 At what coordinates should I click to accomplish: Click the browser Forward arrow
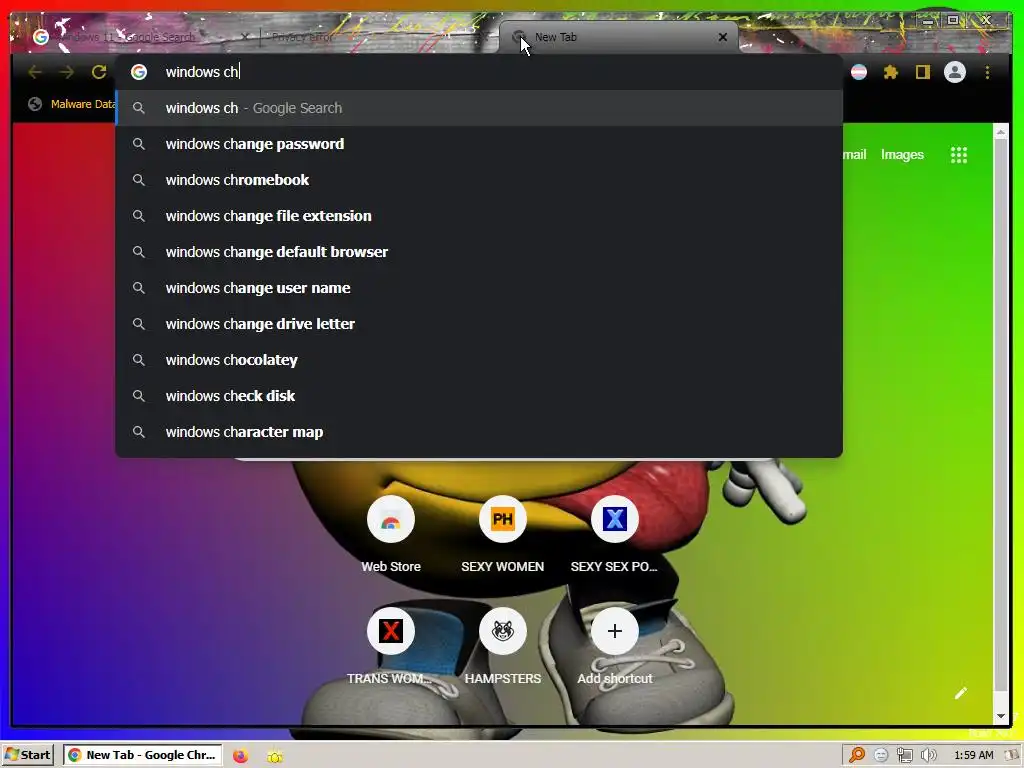67,72
